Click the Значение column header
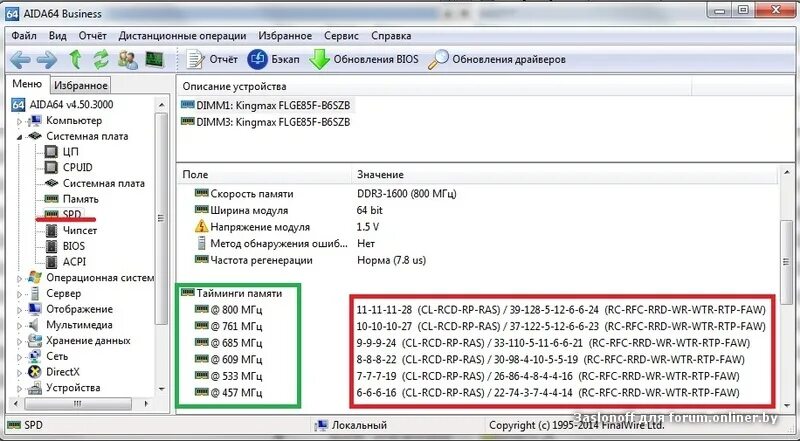The height and width of the screenshot is (441, 800). coord(564,175)
